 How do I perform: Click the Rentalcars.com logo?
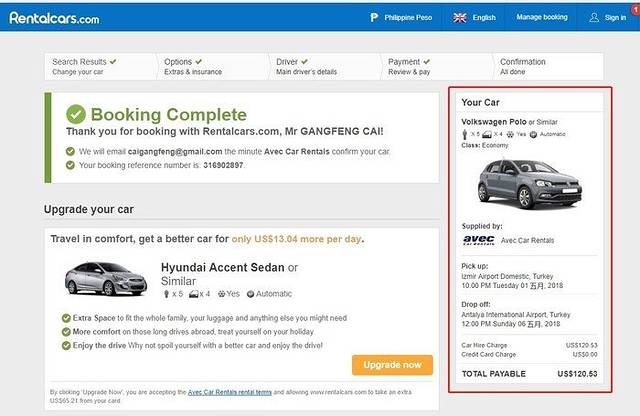pyautogui.click(x=55, y=16)
